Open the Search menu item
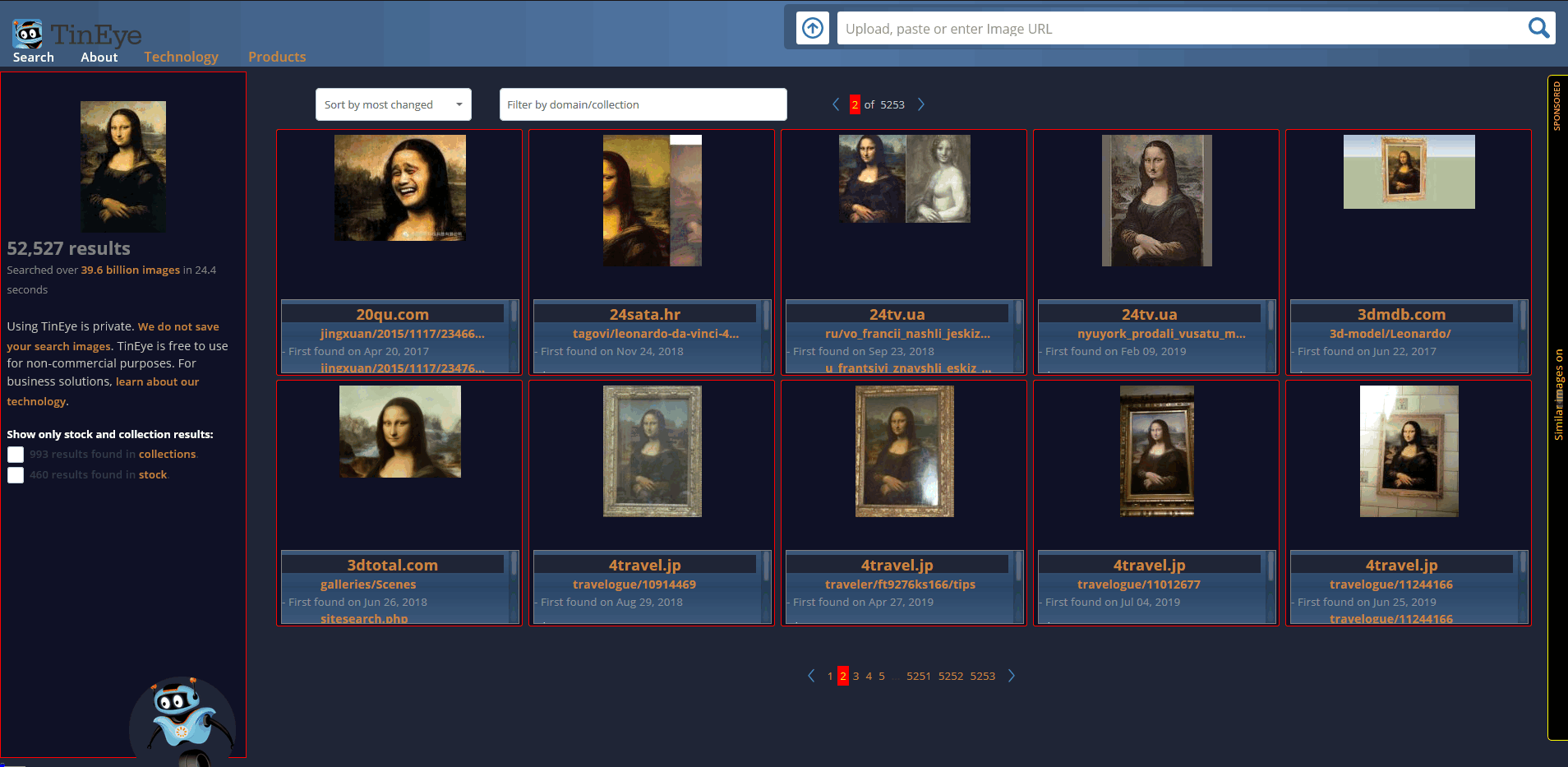The image size is (1568, 767). [x=34, y=57]
